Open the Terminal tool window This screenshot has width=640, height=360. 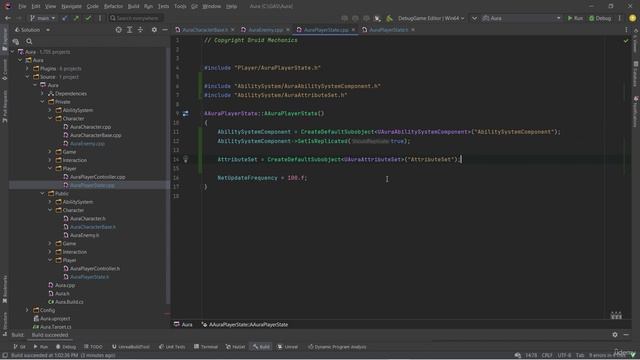tap(206, 347)
